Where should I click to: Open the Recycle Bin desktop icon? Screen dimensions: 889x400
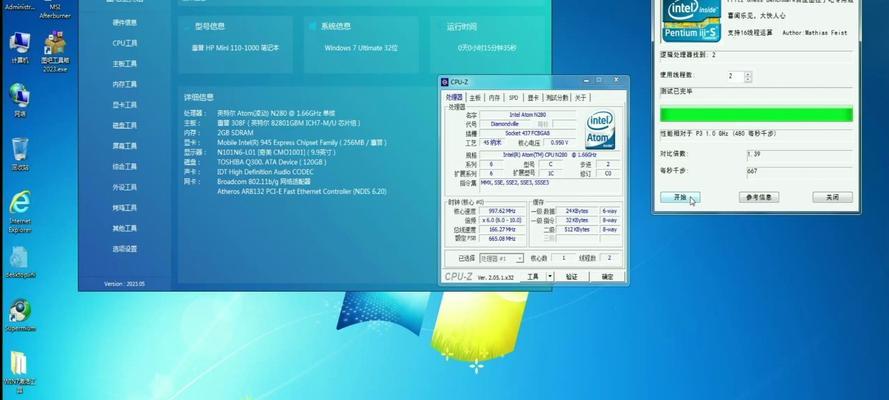coord(20,154)
